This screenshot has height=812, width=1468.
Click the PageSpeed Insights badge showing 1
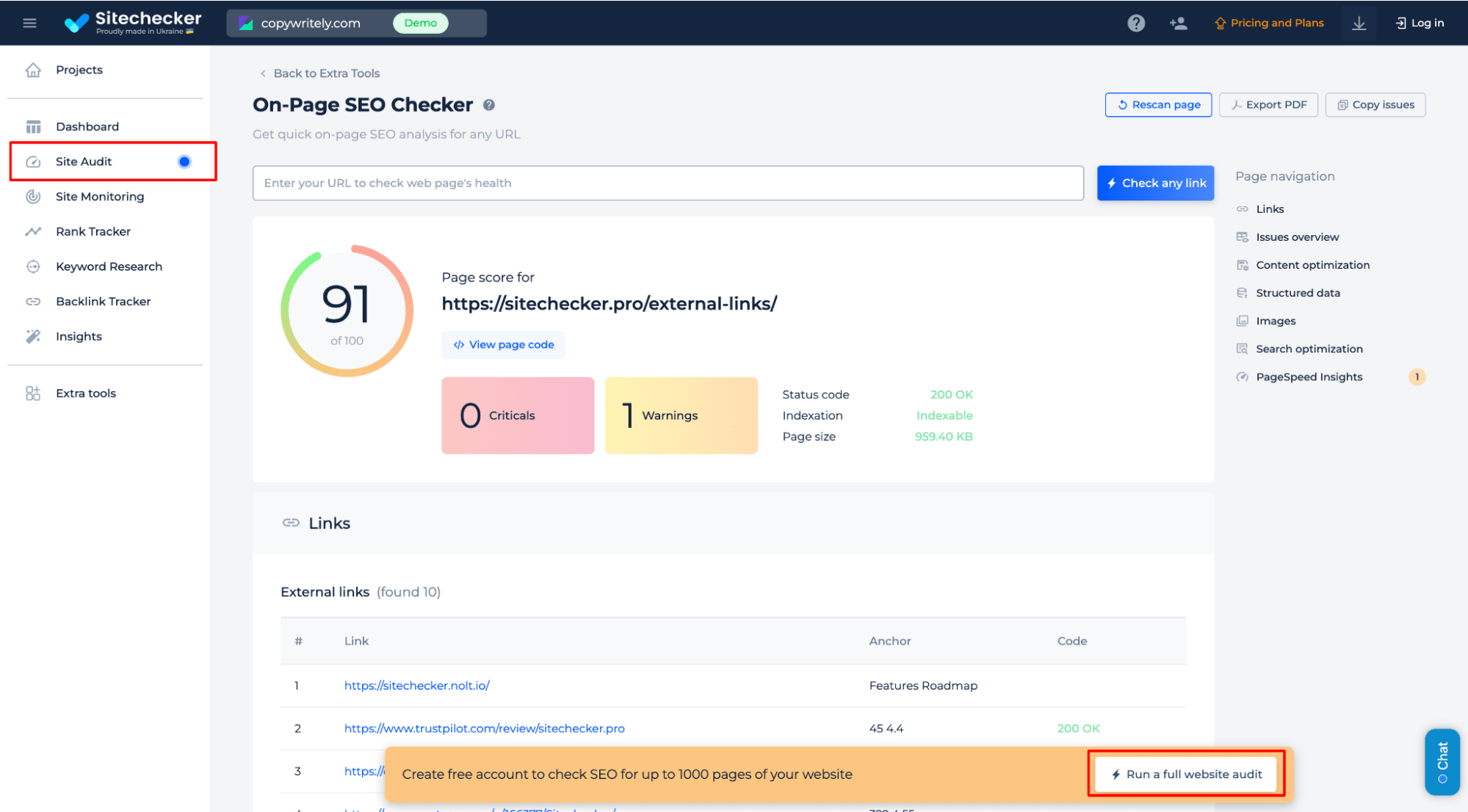click(x=1417, y=377)
